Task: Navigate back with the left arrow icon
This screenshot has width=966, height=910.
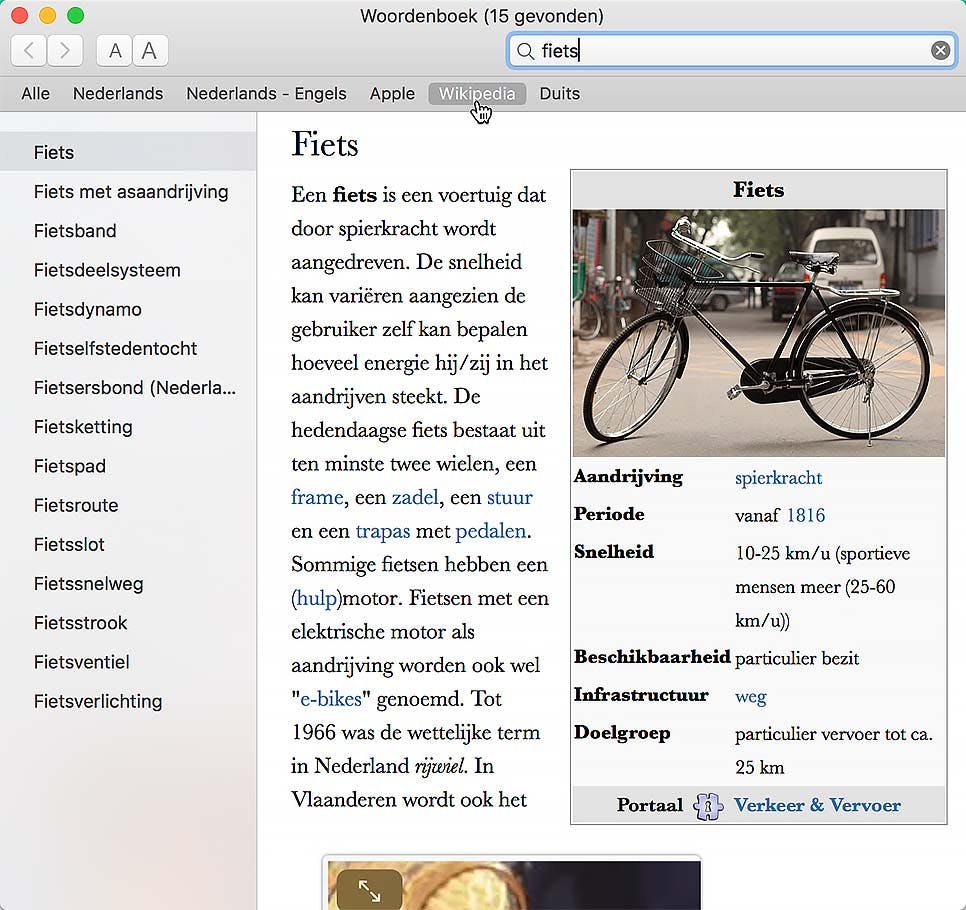Action: [28, 50]
